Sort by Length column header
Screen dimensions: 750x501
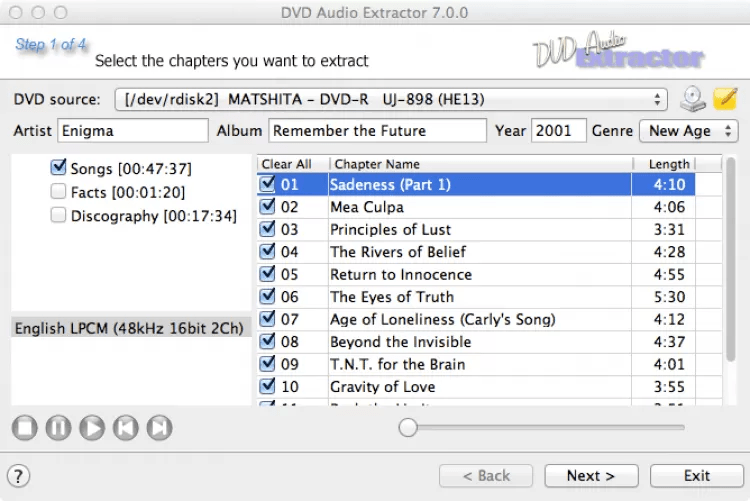click(x=668, y=164)
